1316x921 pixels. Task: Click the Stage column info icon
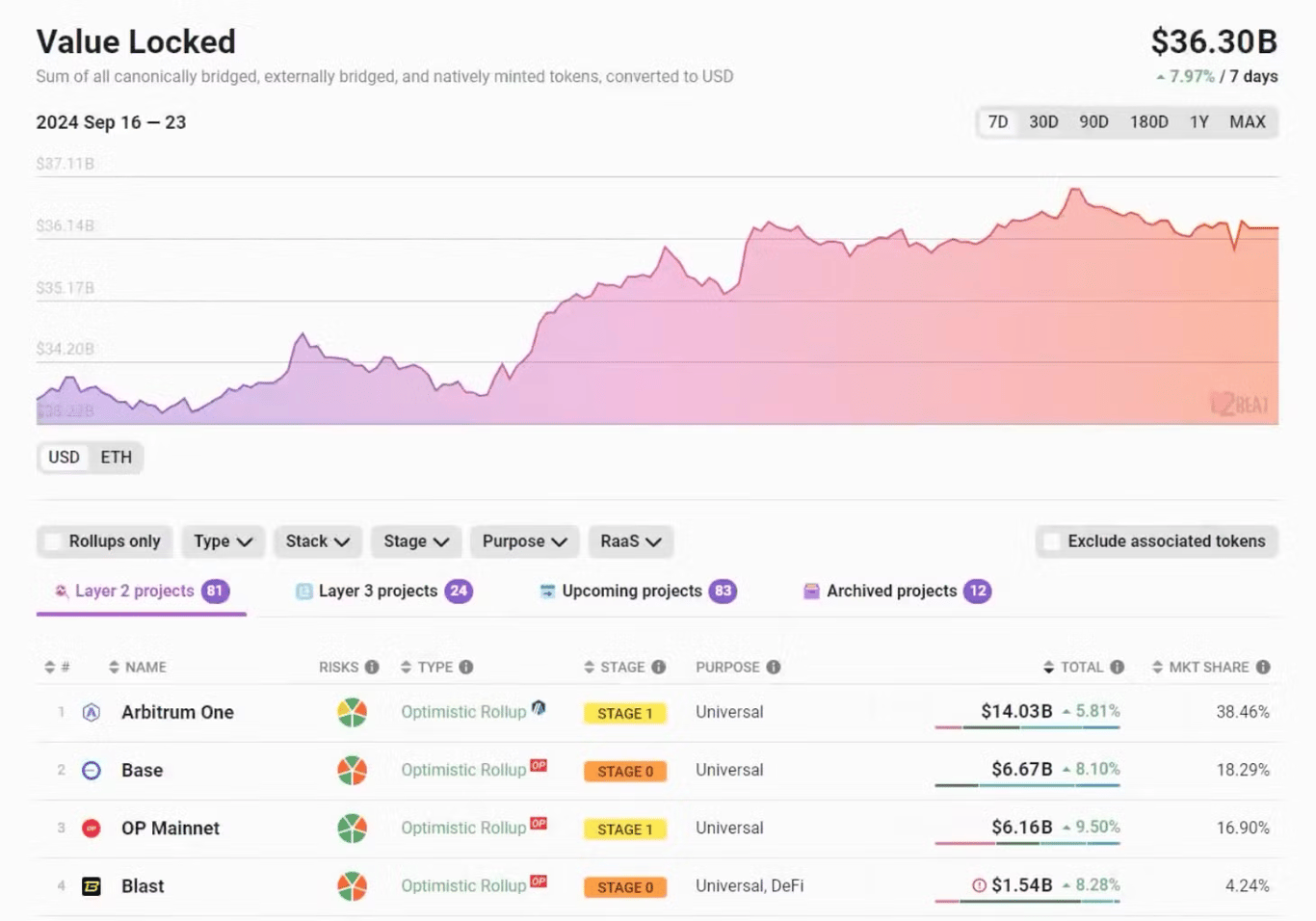pyautogui.click(x=659, y=667)
